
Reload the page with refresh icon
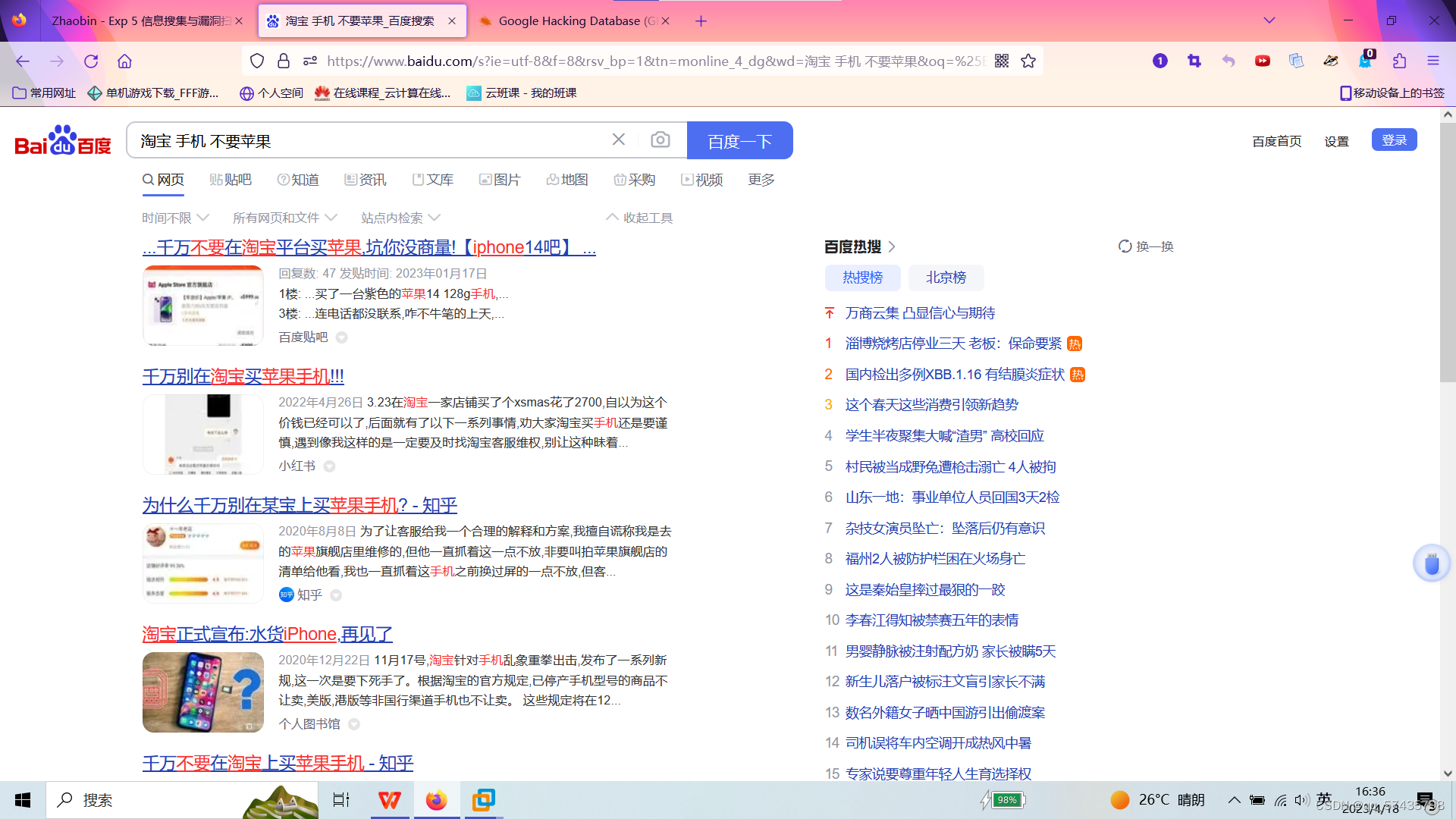(x=91, y=61)
